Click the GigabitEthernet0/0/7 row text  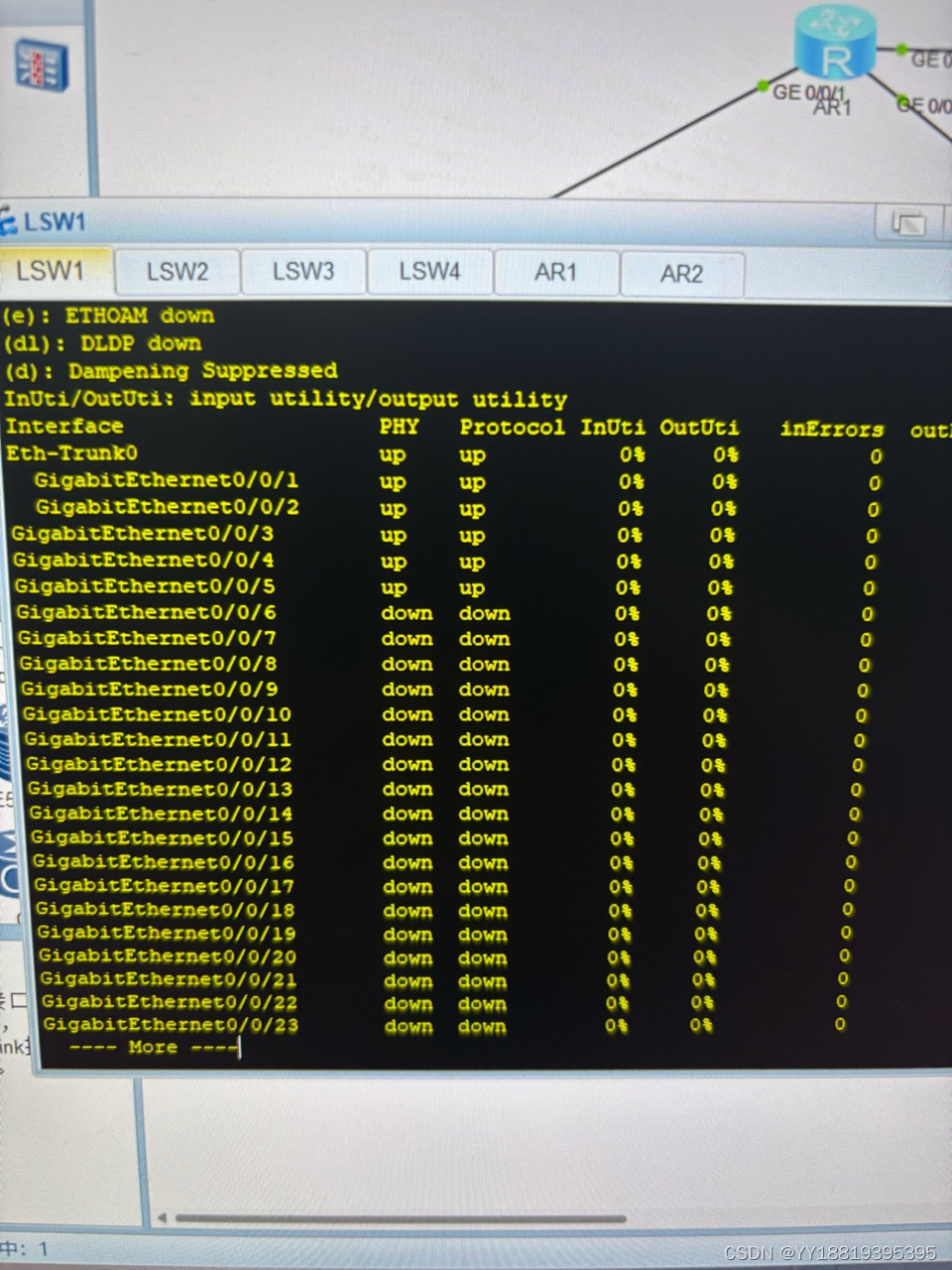pyautogui.click(x=147, y=638)
